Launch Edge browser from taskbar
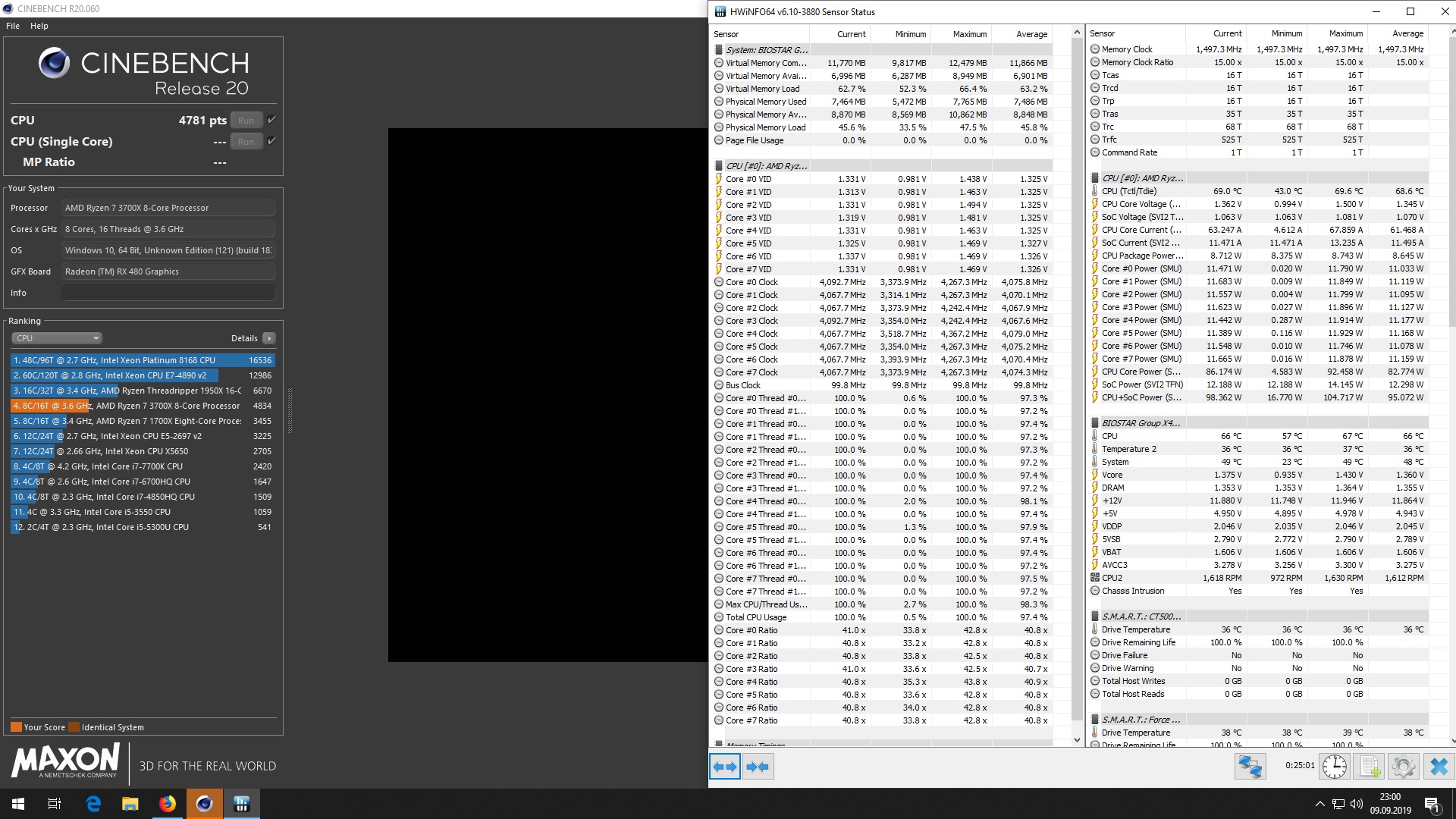Viewport: 1456px width, 819px height. (93, 804)
